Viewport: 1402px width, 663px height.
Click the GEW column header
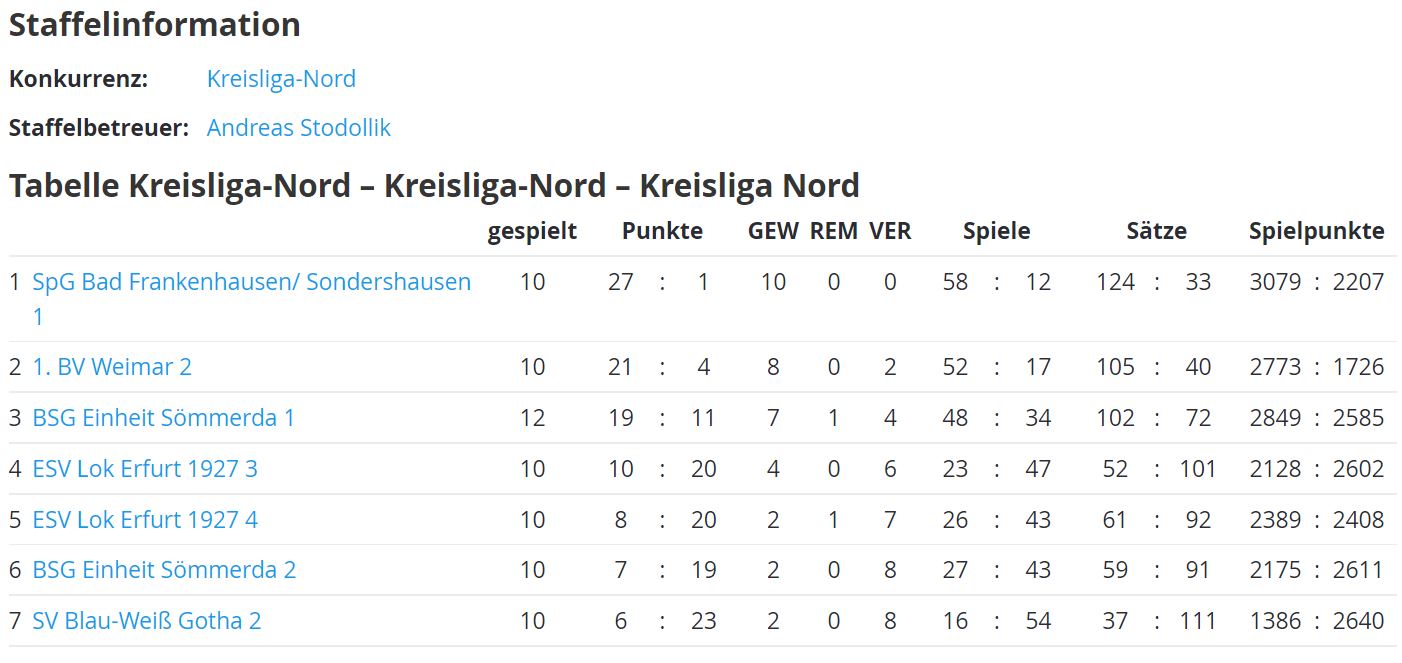click(x=773, y=231)
